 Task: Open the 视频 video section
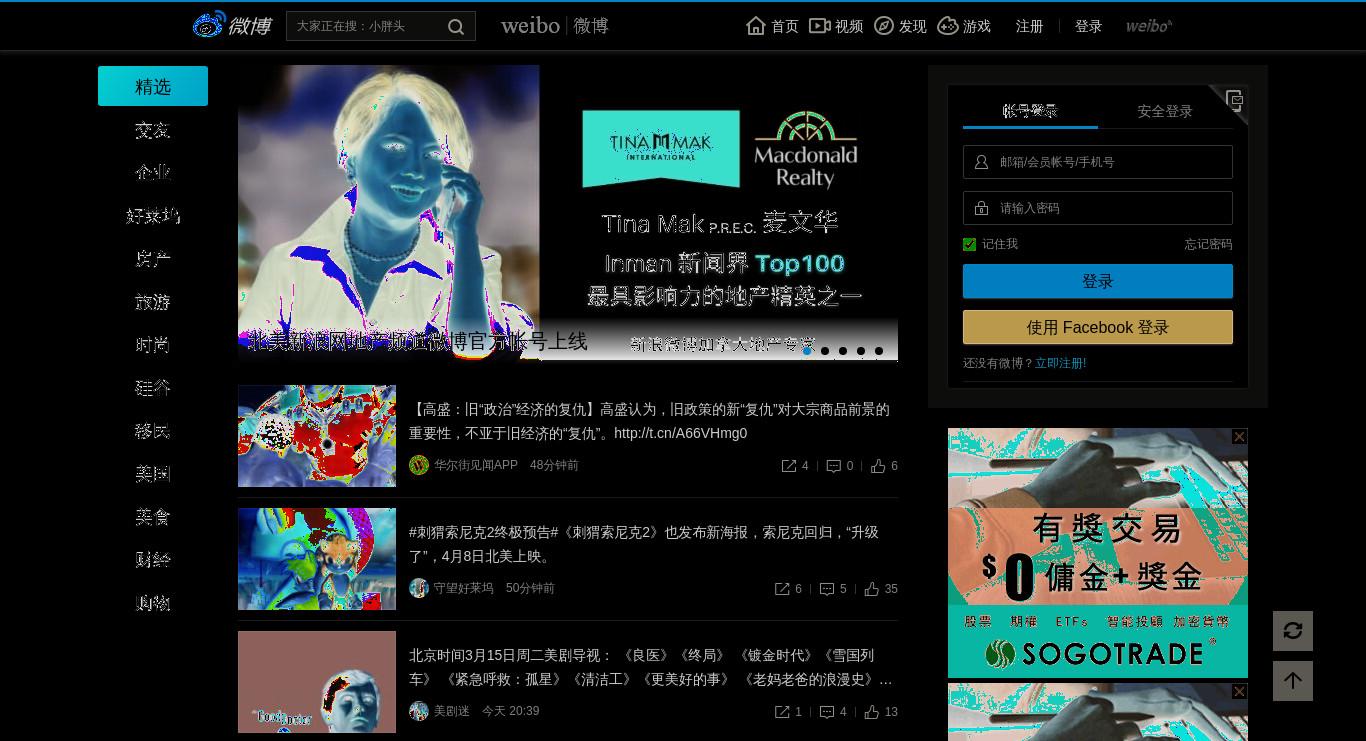pyautogui.click(x=836, y=26)
